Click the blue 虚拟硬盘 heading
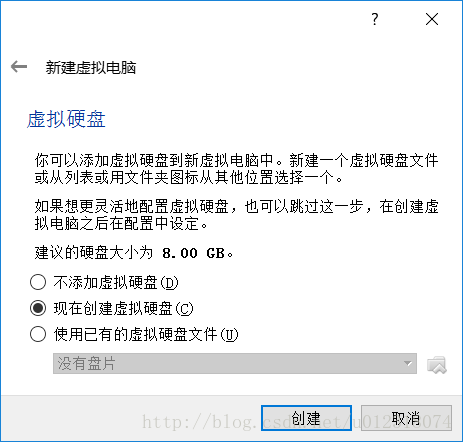This screenshot has width=463, height=442. tap(66, 119)
